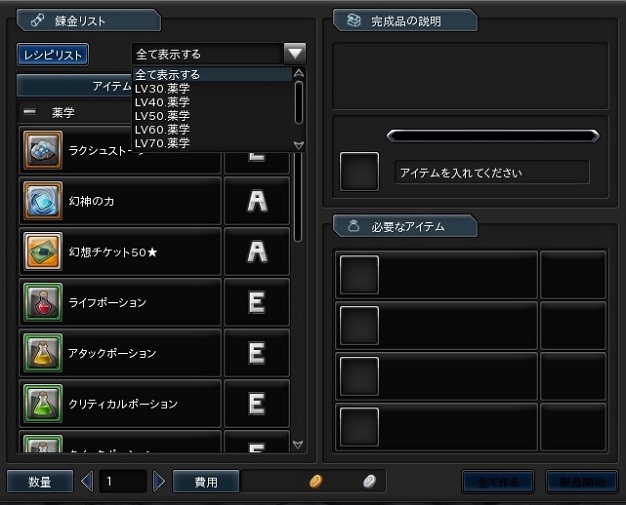
Task: Select the red ライフポーション icon
Action: [x=42, y=302]
